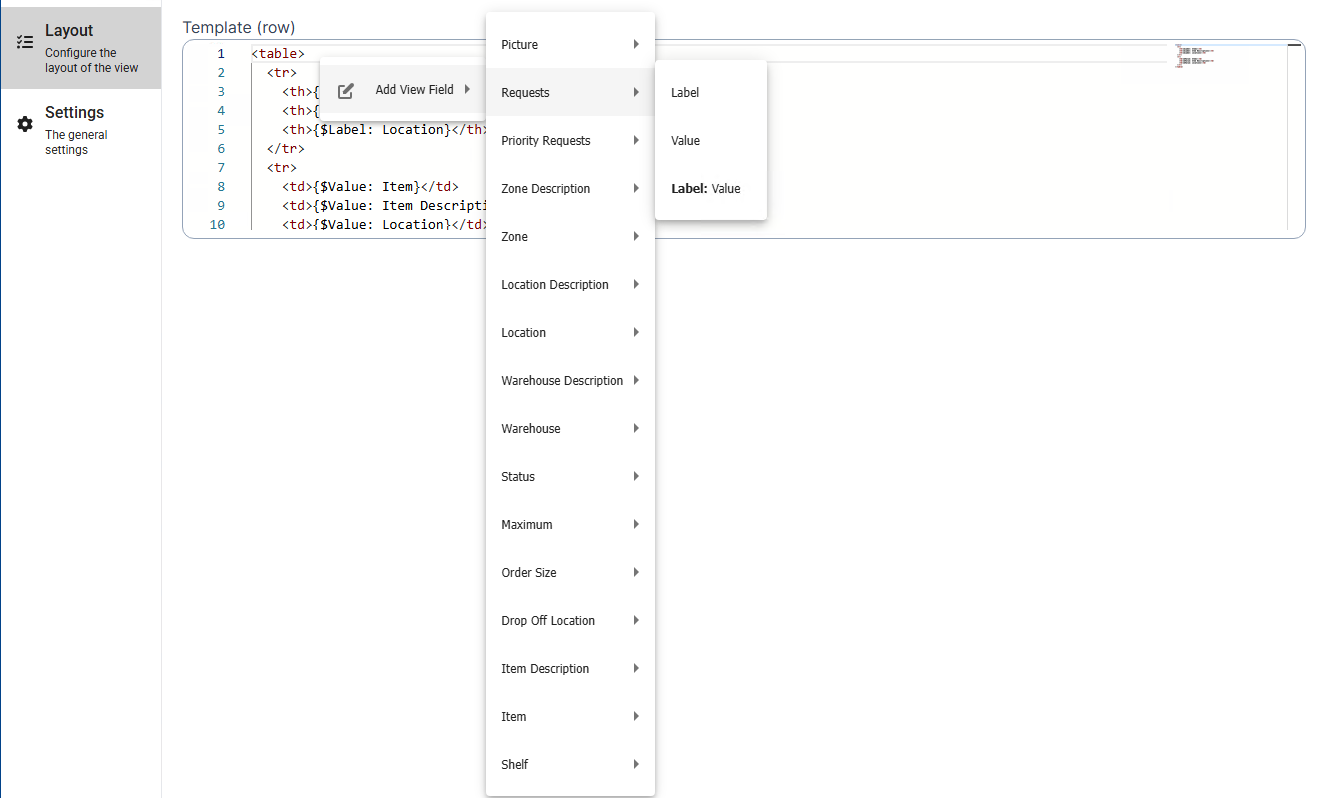Expand the Item Description submenu arrow
This screenshot has height=798, width=1317.
click(636, 668)
